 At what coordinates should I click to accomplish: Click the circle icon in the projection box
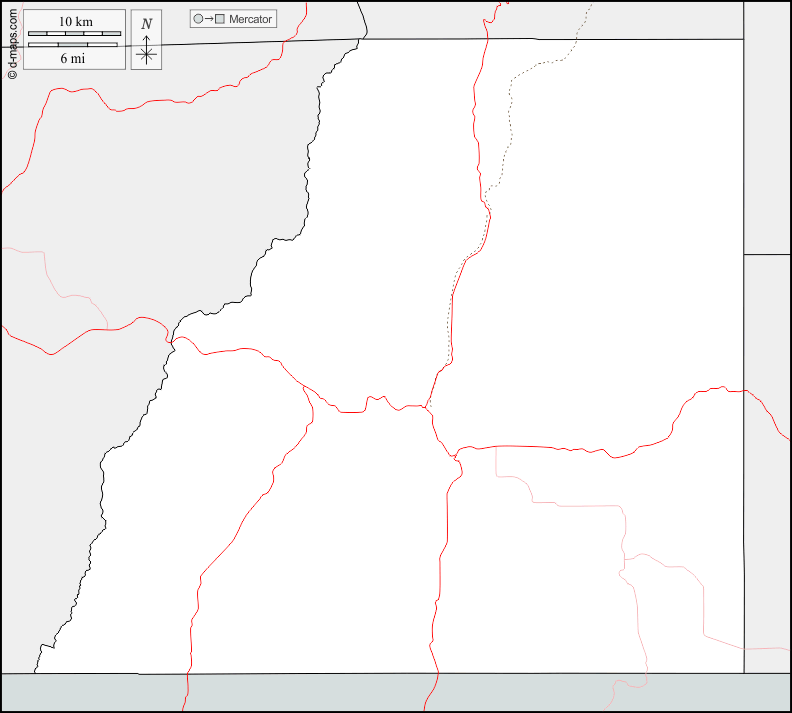(x=198, y=19)
